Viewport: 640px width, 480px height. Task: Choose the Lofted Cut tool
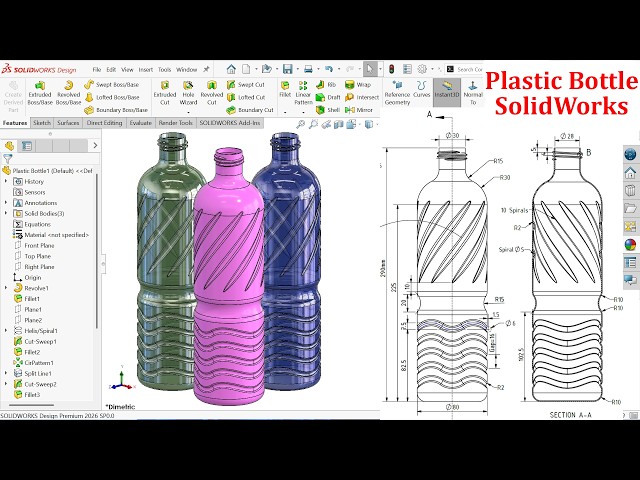(x=246, y=97)
